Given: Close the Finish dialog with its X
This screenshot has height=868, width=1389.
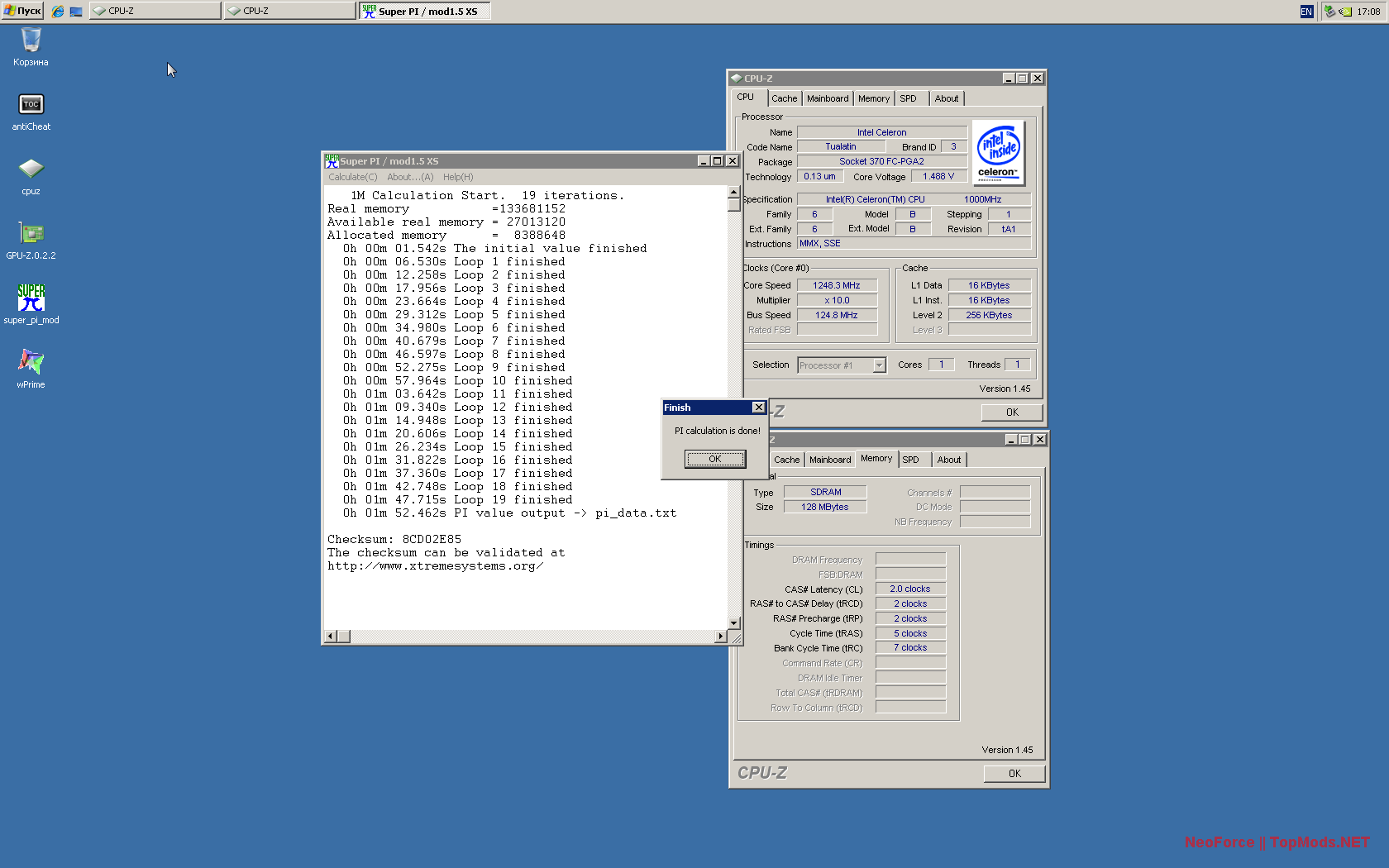Looking at the screenshot, I should (758, 408).
